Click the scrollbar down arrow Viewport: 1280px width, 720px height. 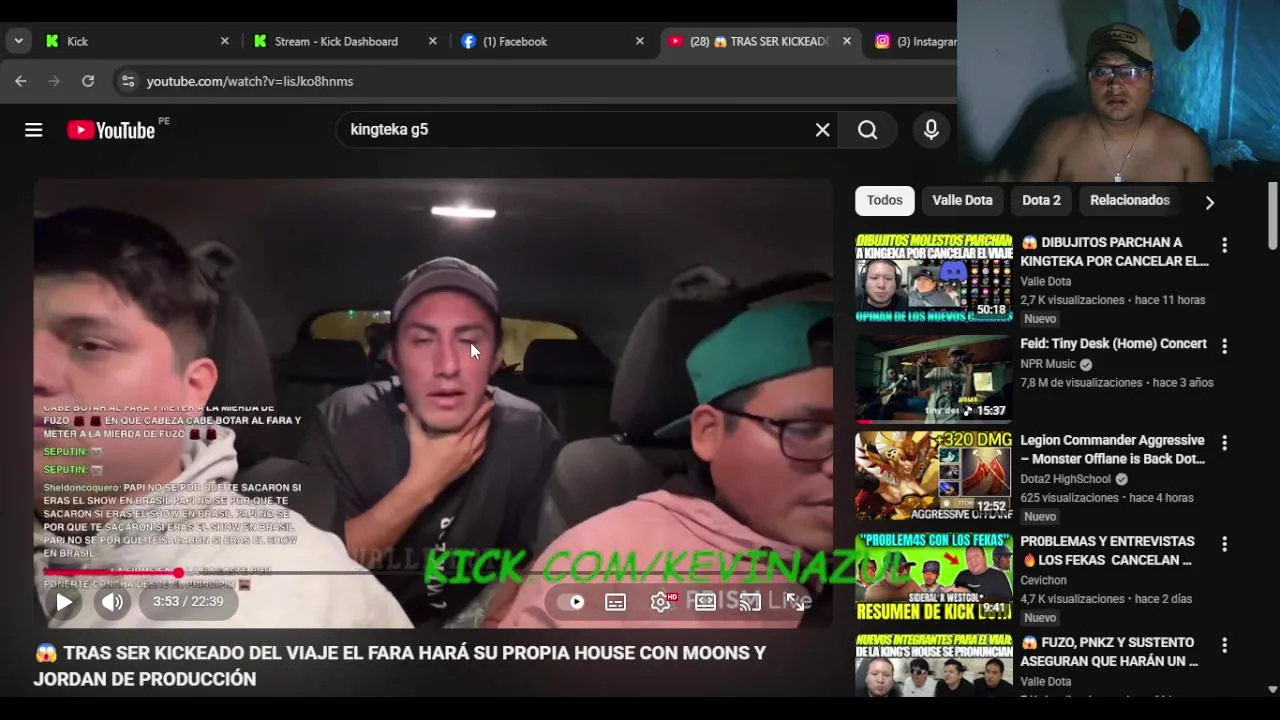pyautogui.click(x=1272, y=689)
